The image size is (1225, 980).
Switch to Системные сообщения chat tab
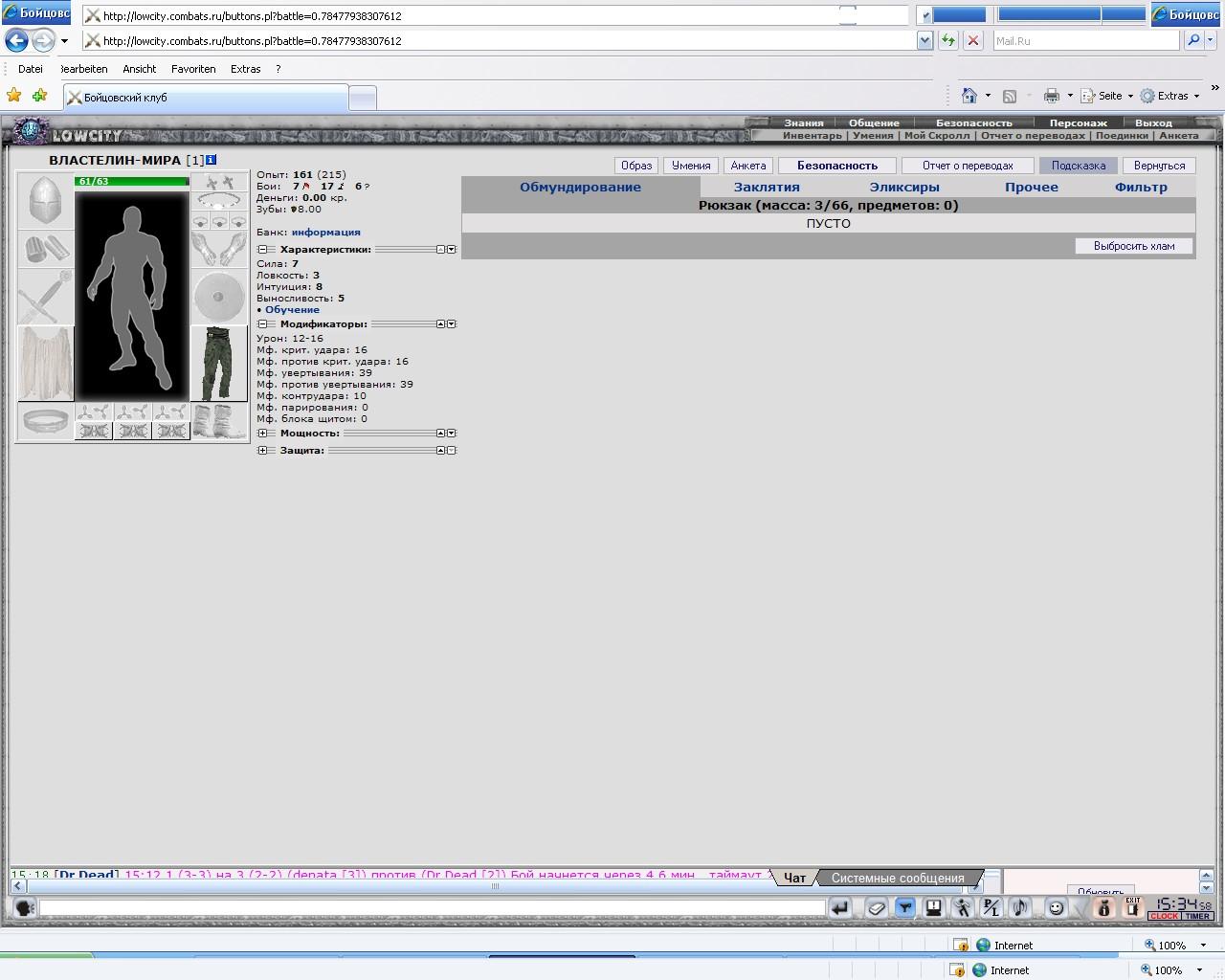click(x=898, y=878)
